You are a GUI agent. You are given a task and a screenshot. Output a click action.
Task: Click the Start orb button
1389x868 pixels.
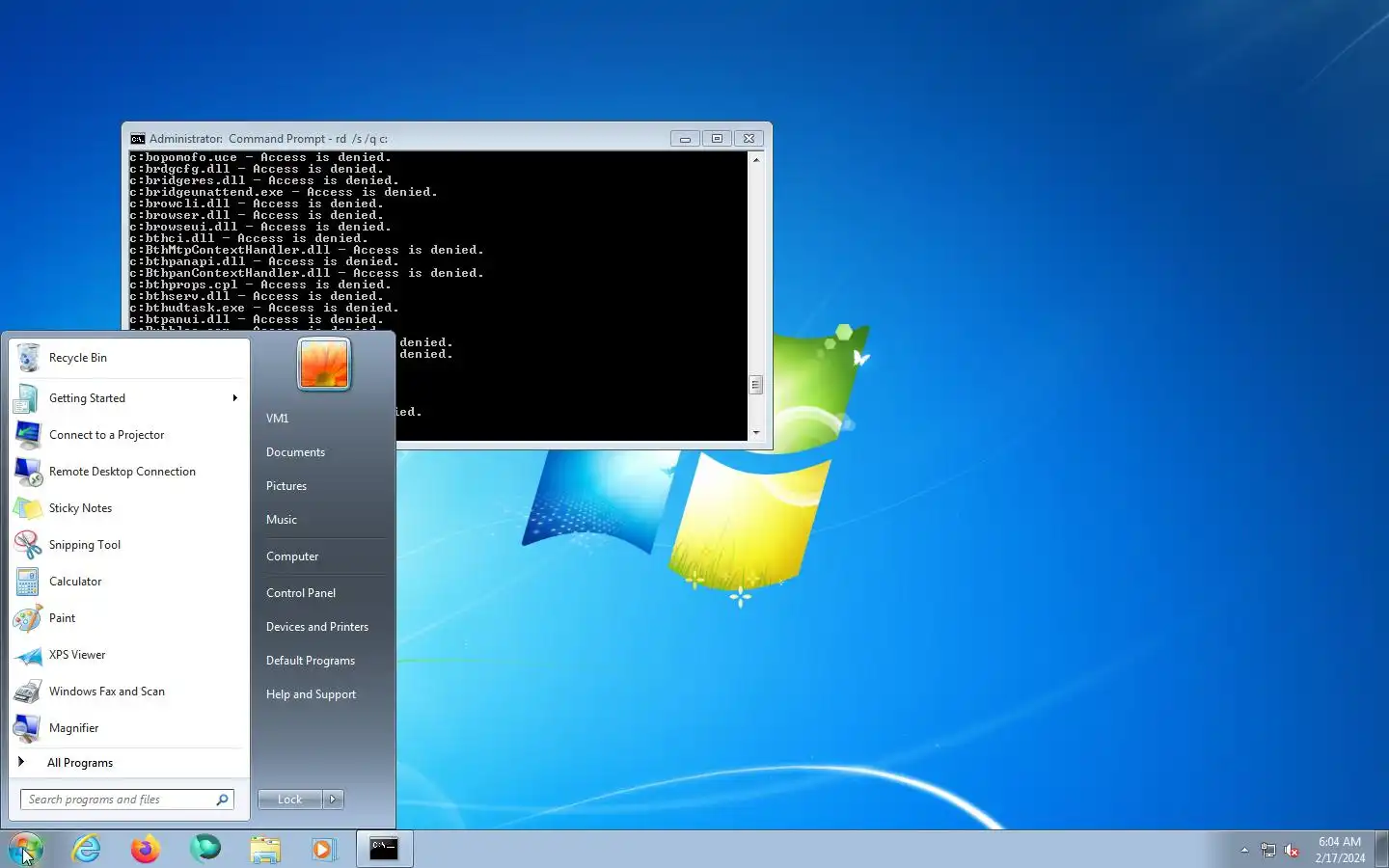26,849
